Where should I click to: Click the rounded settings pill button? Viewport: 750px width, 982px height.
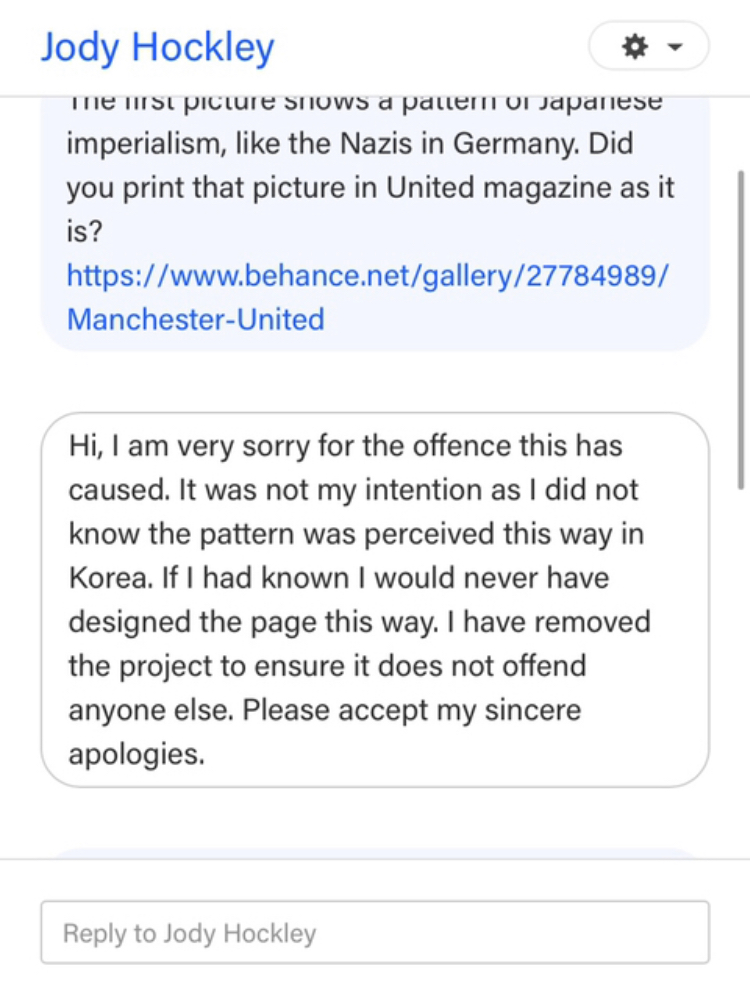(x=649, y=47)
